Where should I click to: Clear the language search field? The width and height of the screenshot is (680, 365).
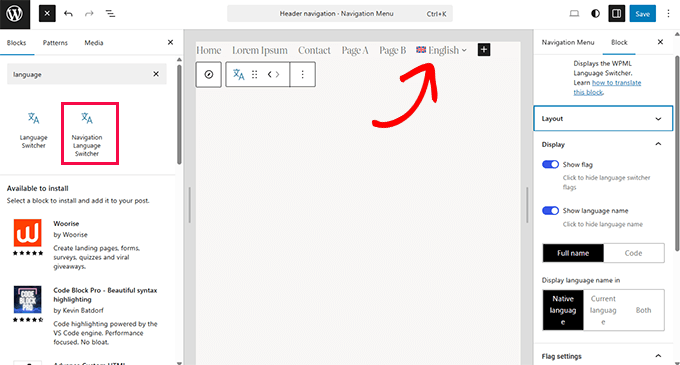coord(156,74)
